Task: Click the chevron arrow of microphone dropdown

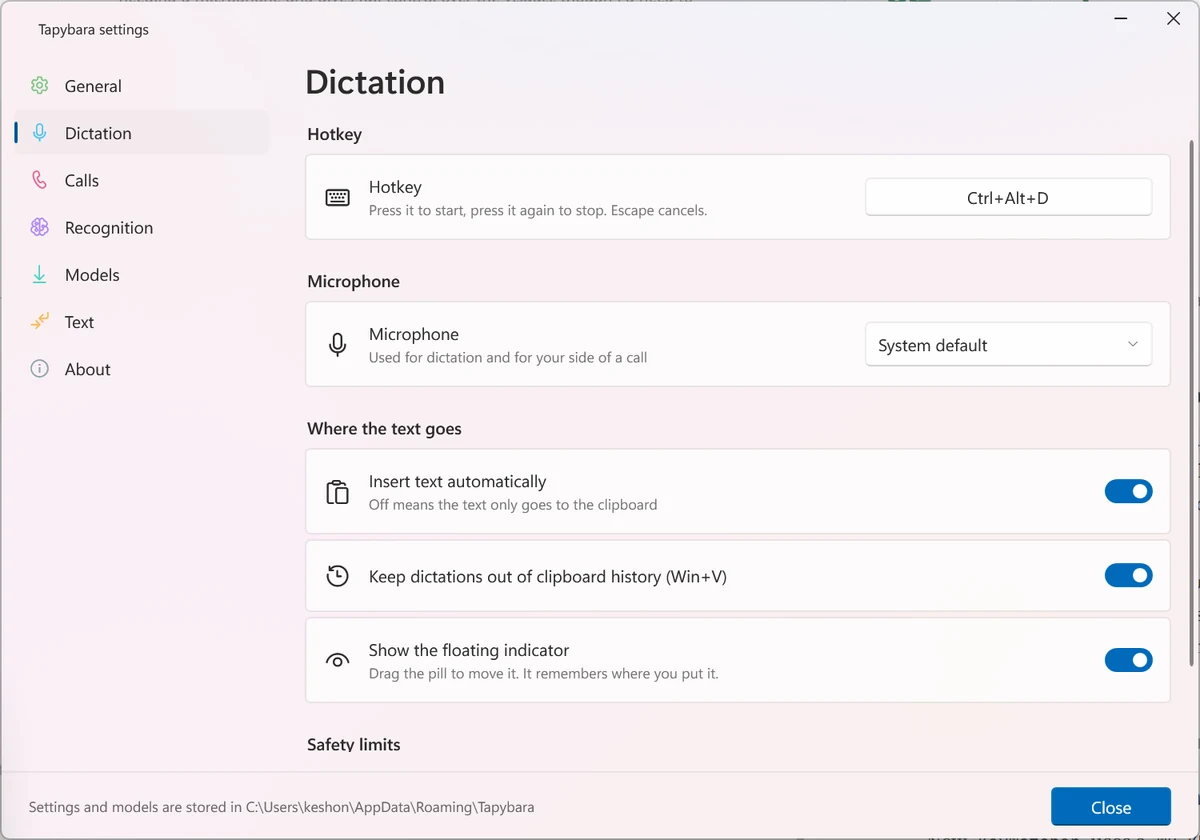Action: point(1133,344)
